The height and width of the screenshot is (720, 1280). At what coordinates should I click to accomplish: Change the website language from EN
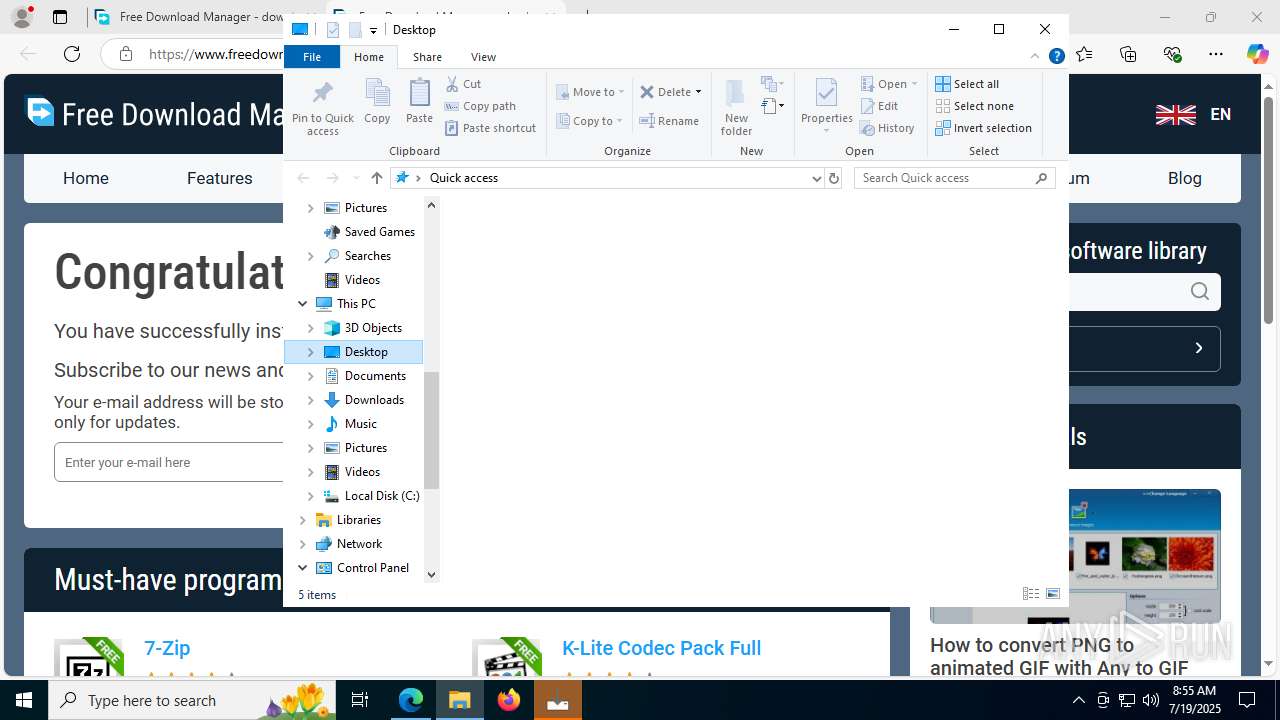pyautogui.click(x=1193, y=114)
